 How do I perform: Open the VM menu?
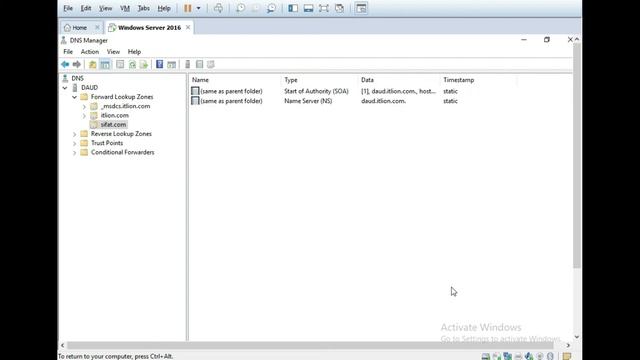(125, 8)
